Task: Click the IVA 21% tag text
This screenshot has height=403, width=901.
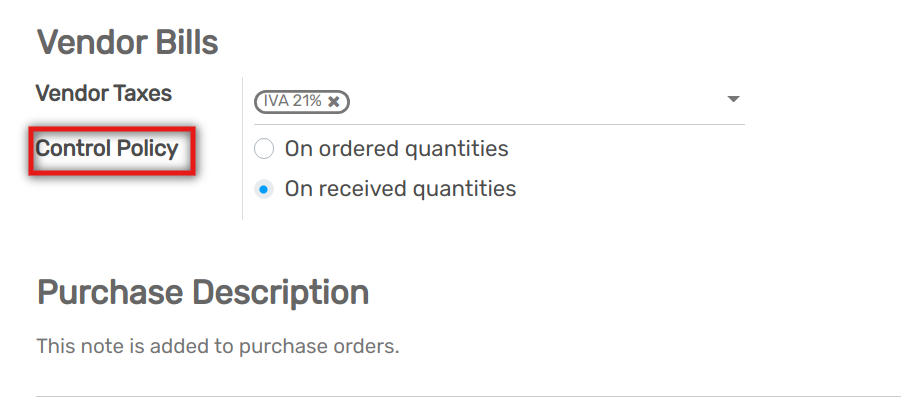Action: click(x=292, y=101)
